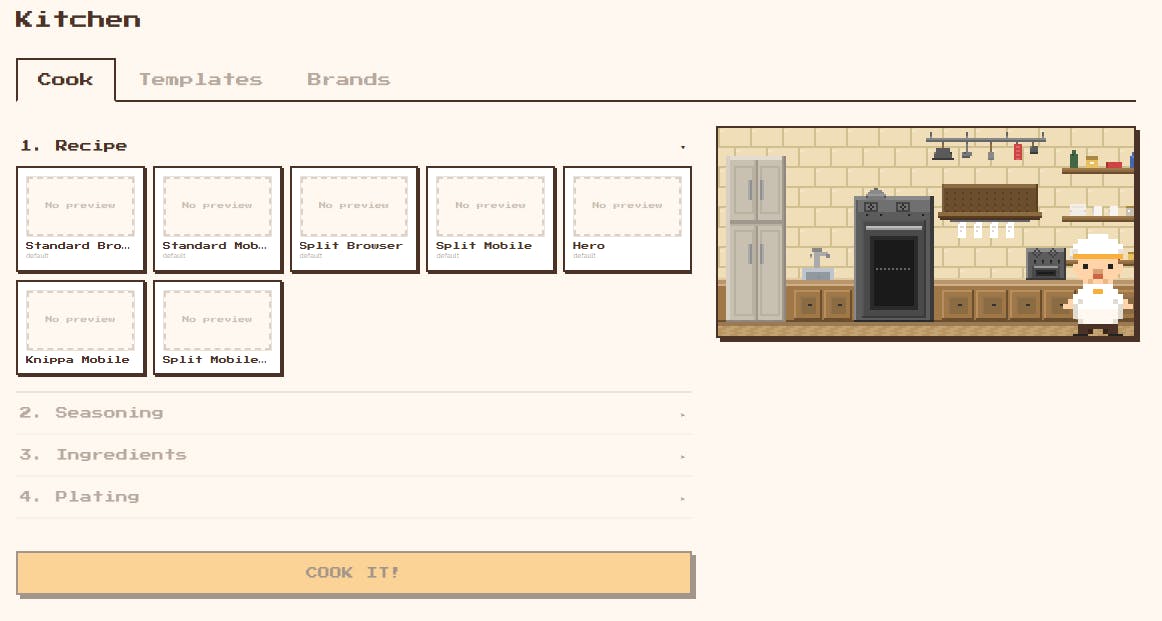Click the COOK IT! button

tap(354, 573)
